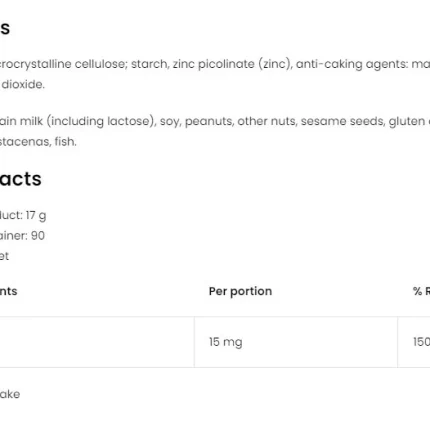Click the empty first cell of table row
This screenshot has height=430, width=430.
tap(97, 342)
